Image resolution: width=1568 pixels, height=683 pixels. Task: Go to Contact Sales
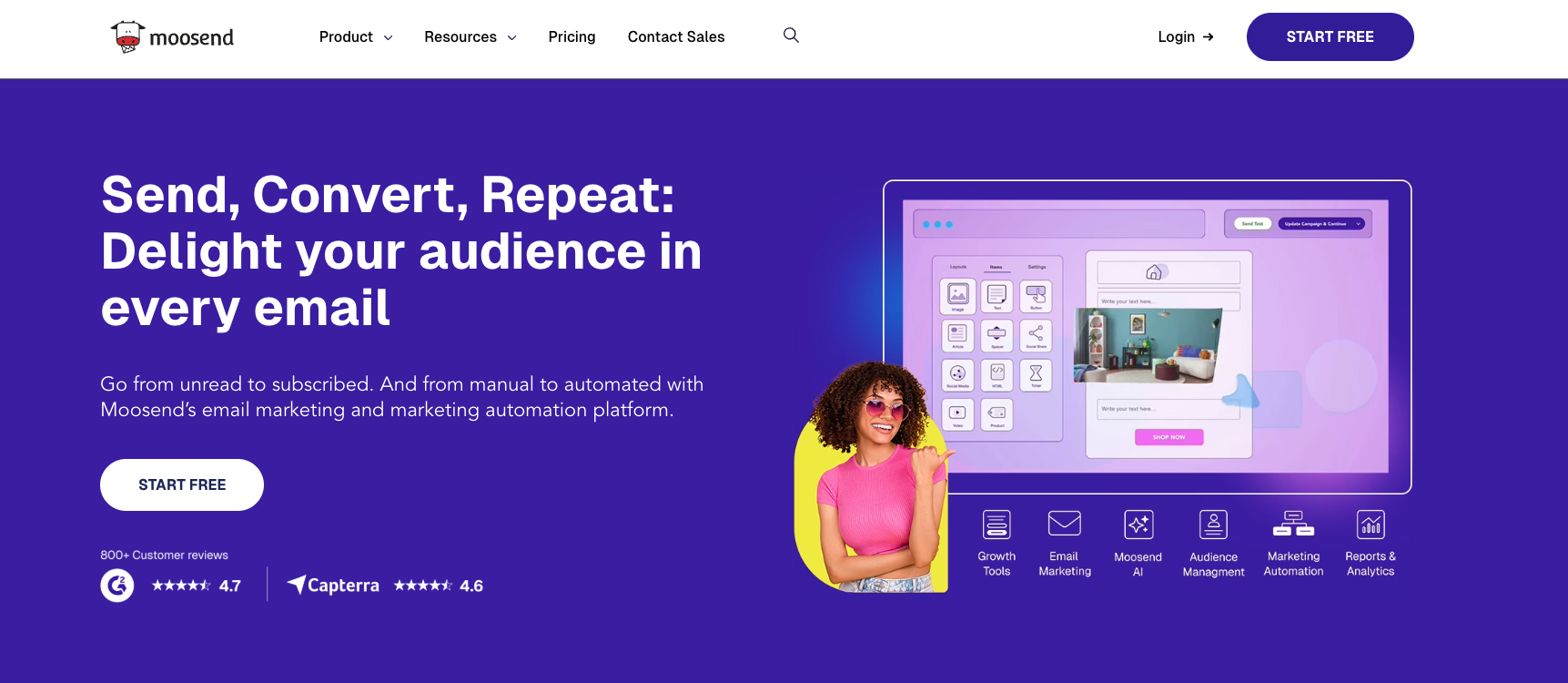[676, 37]
